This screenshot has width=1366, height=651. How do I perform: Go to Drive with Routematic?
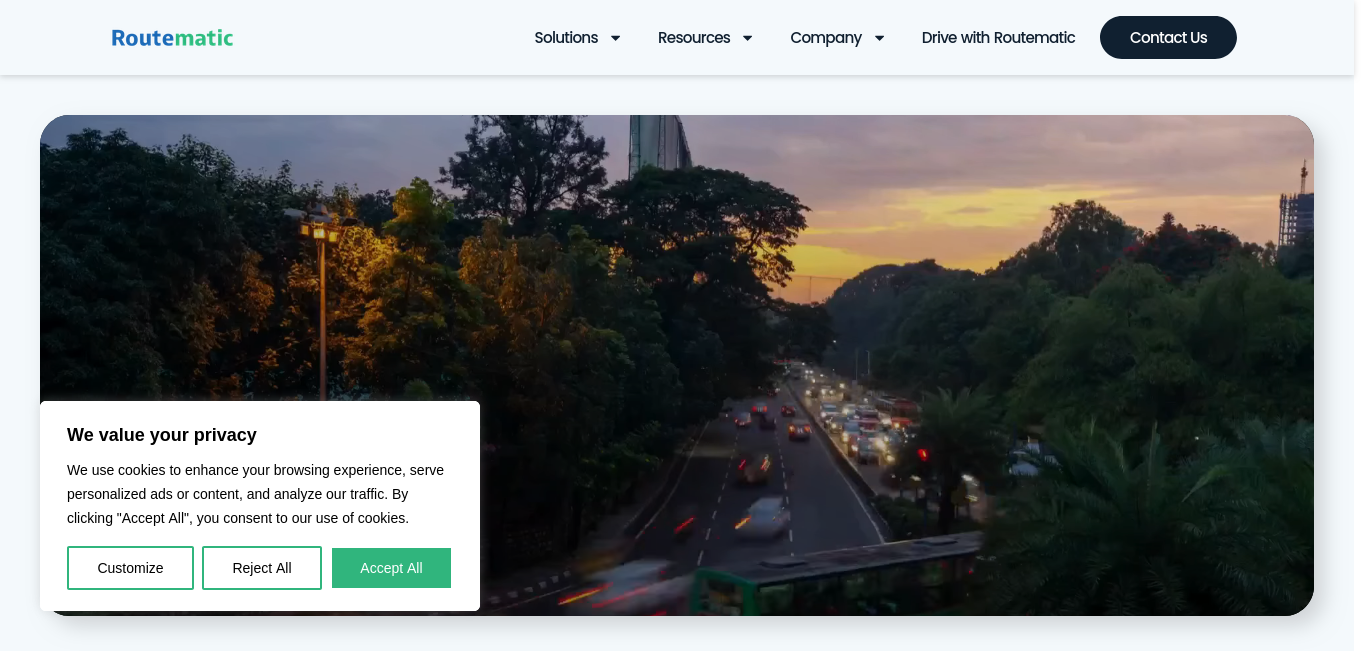999,38
